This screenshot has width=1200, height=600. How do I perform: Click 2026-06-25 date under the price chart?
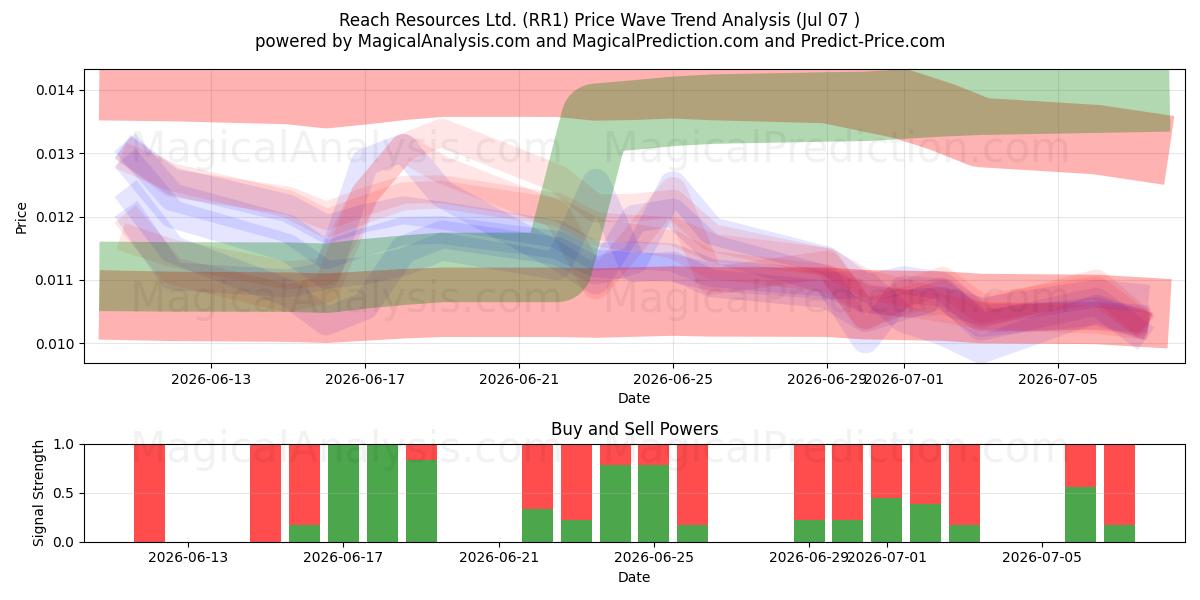(673, 379)
